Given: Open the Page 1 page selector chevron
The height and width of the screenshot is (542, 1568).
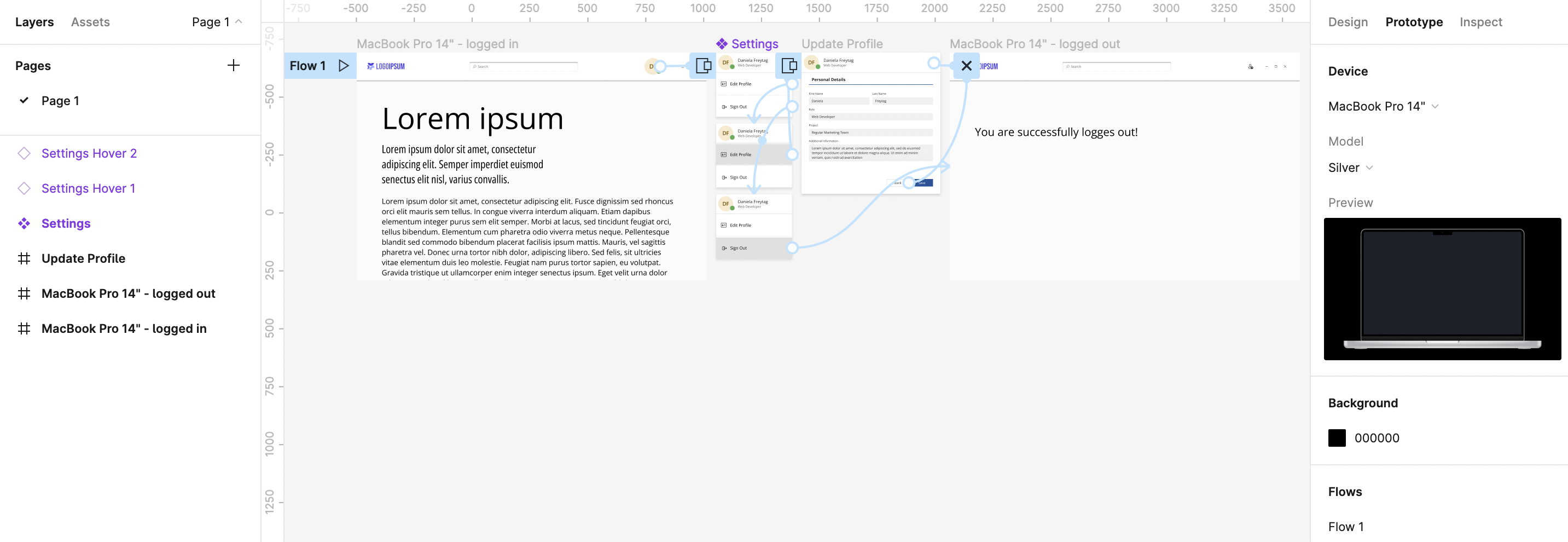Looking at the screenshot, I should click(x=239, y=21).
